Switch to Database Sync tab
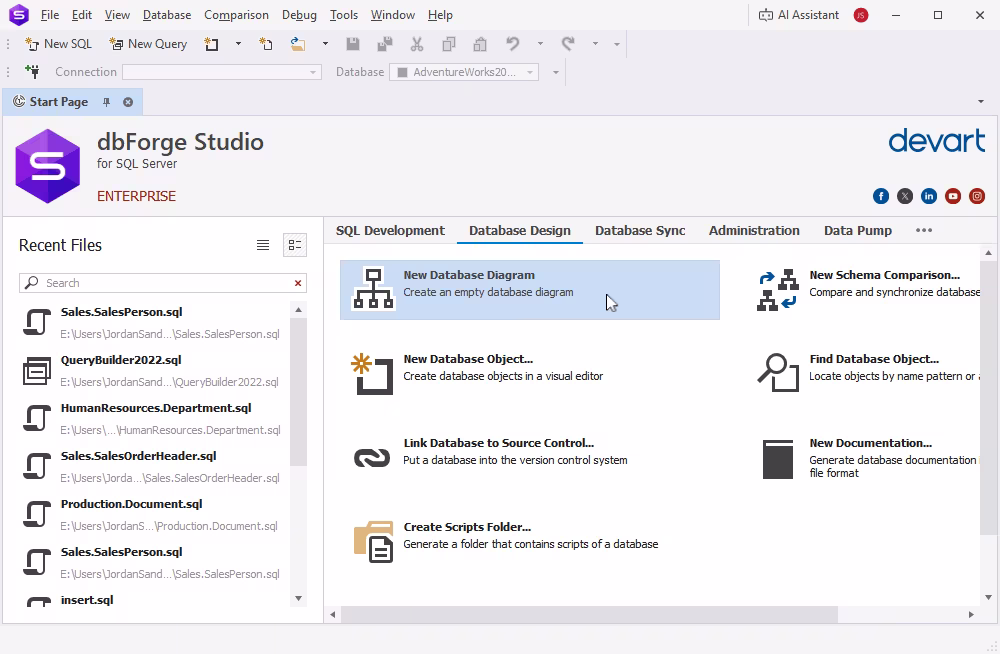This screenshot has height=654, width=1000. [x=640, y=230]
